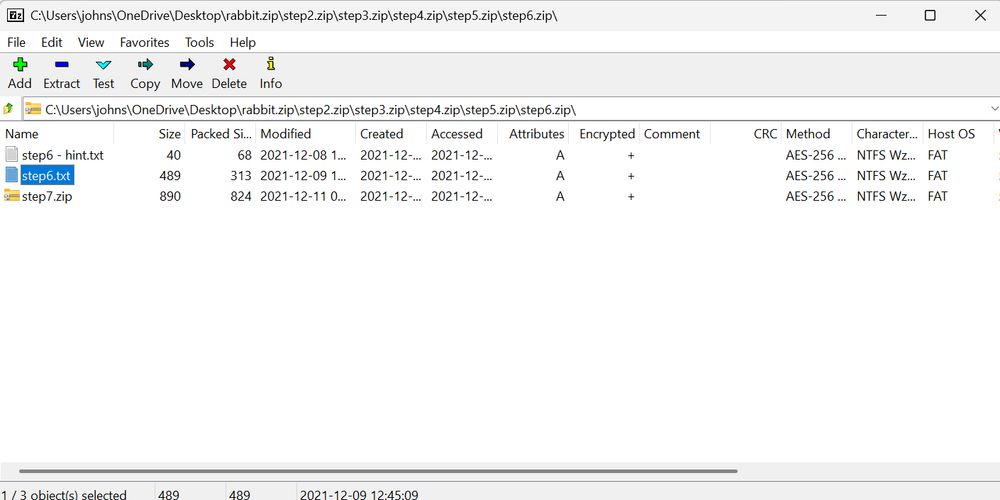
Task: Click the Copy toolbar icon
Action: (145, 64)
